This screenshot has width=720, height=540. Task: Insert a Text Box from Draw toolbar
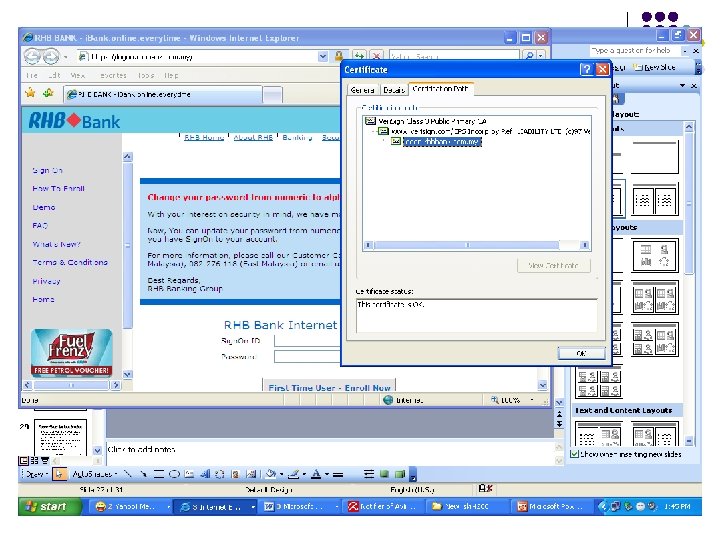[189, 474]
